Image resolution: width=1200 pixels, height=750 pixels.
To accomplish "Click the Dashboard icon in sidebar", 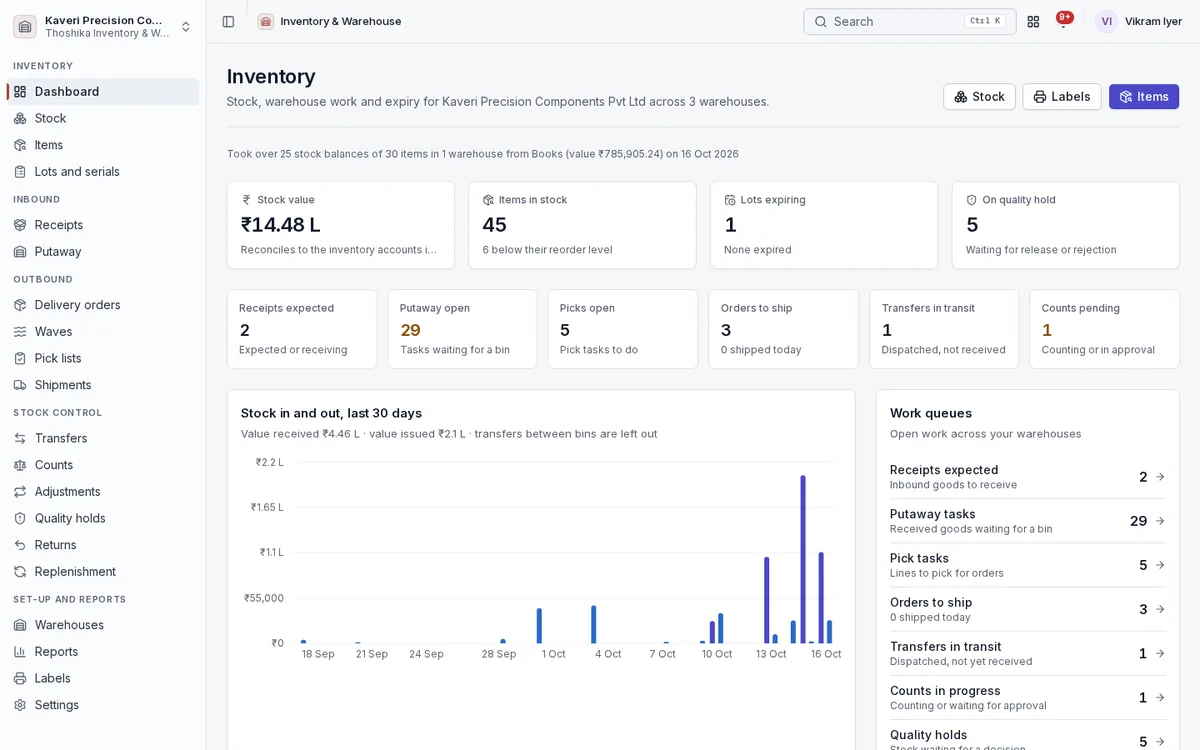I will point(20,91).
